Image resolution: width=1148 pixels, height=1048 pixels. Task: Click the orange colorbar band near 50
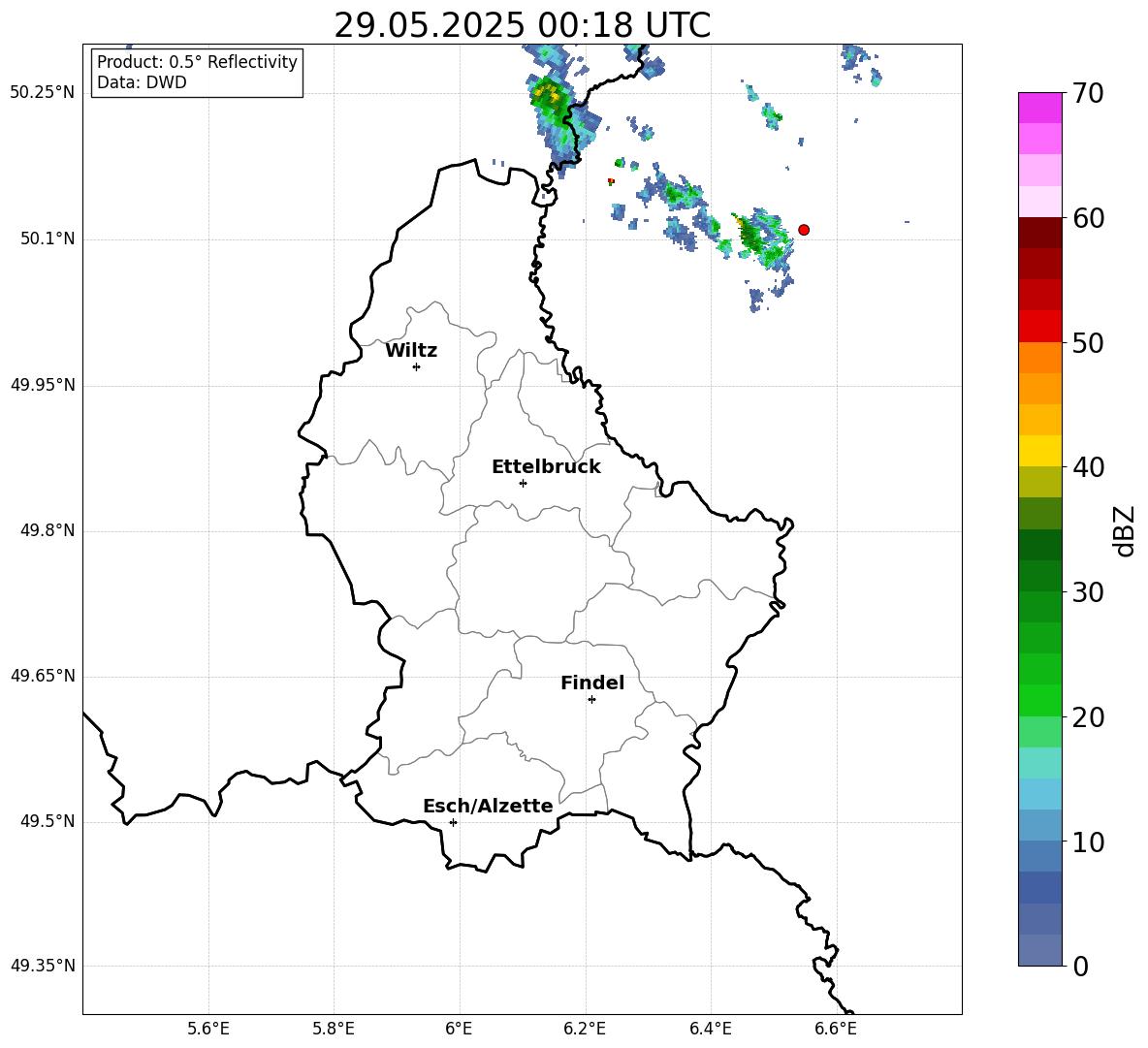(x=1039, y=358)
